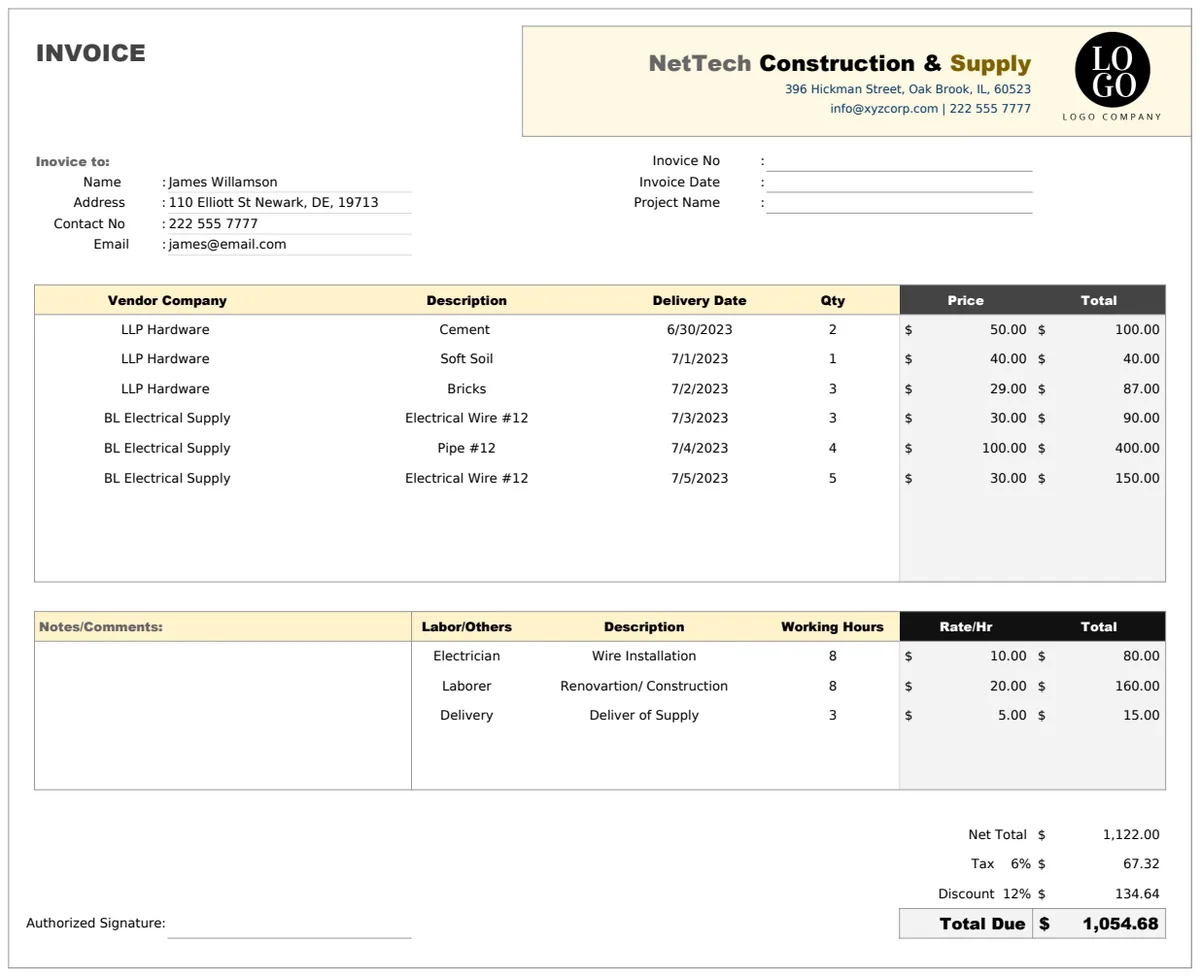Click the james@email.com email value
Image resolution: width=1200 pixels, height=977 pixels.
point(228,244)
